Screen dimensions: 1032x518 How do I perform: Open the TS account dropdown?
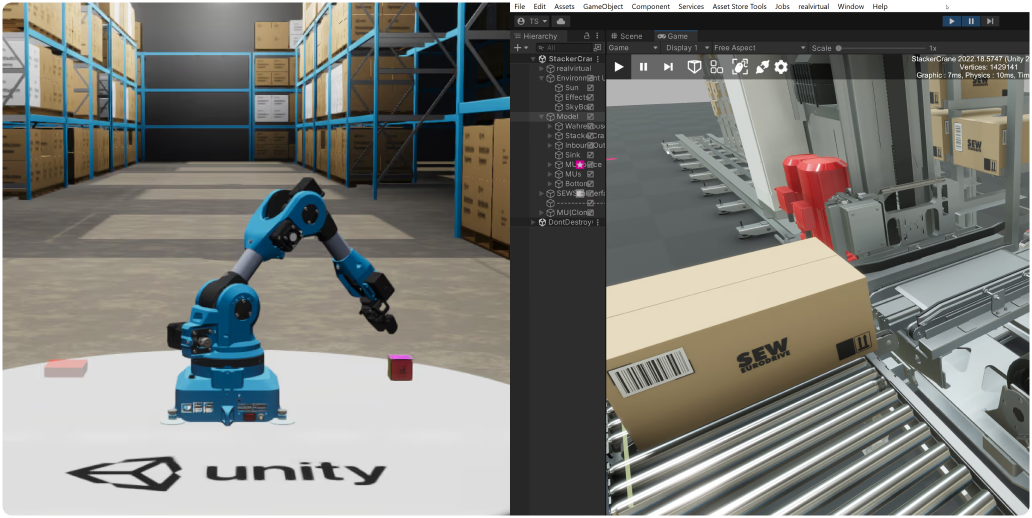(x=532, y=22)
